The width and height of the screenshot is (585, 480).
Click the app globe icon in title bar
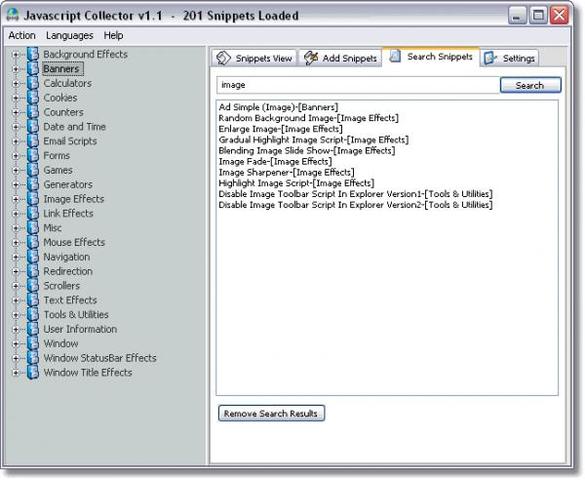click(13, 15)
